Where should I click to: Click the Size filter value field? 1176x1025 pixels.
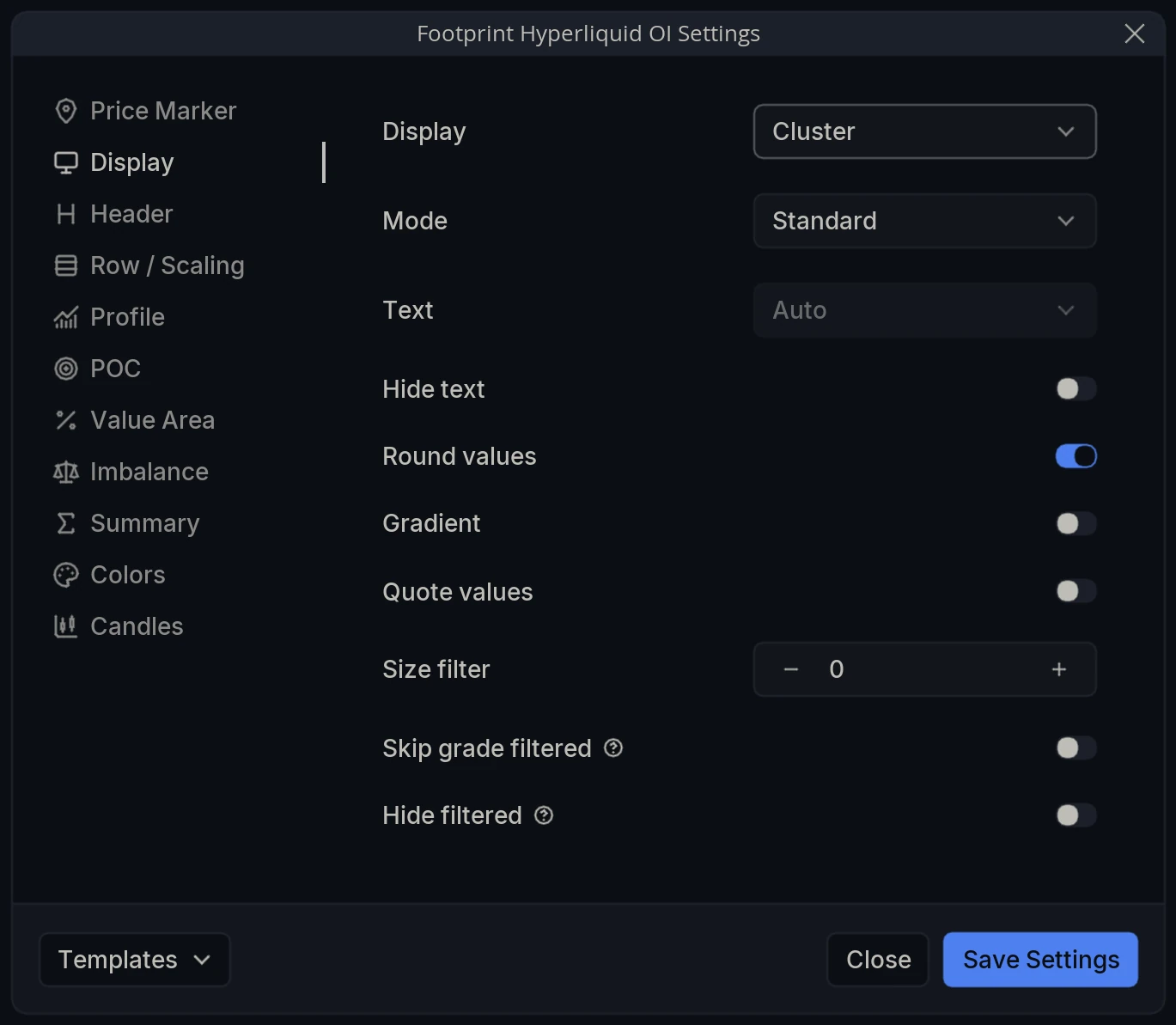point(925,669)
